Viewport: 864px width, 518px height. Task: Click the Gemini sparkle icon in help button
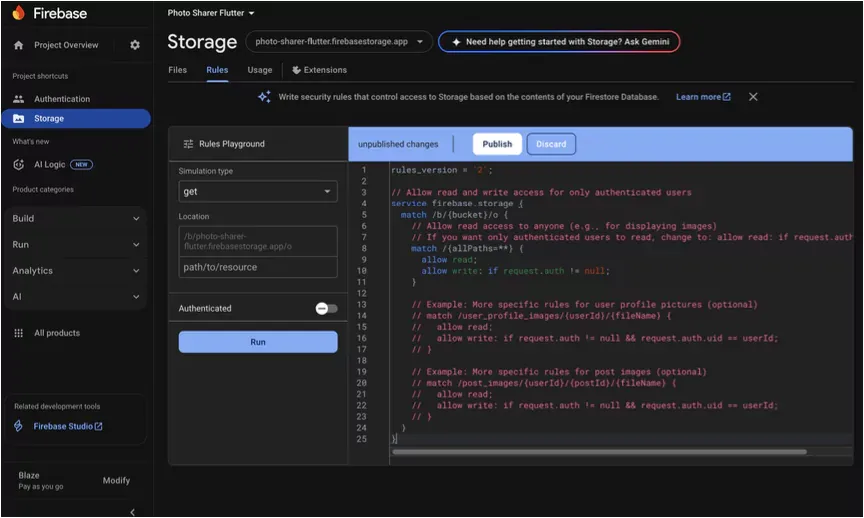pyautogui.click(x=456, y=42)
